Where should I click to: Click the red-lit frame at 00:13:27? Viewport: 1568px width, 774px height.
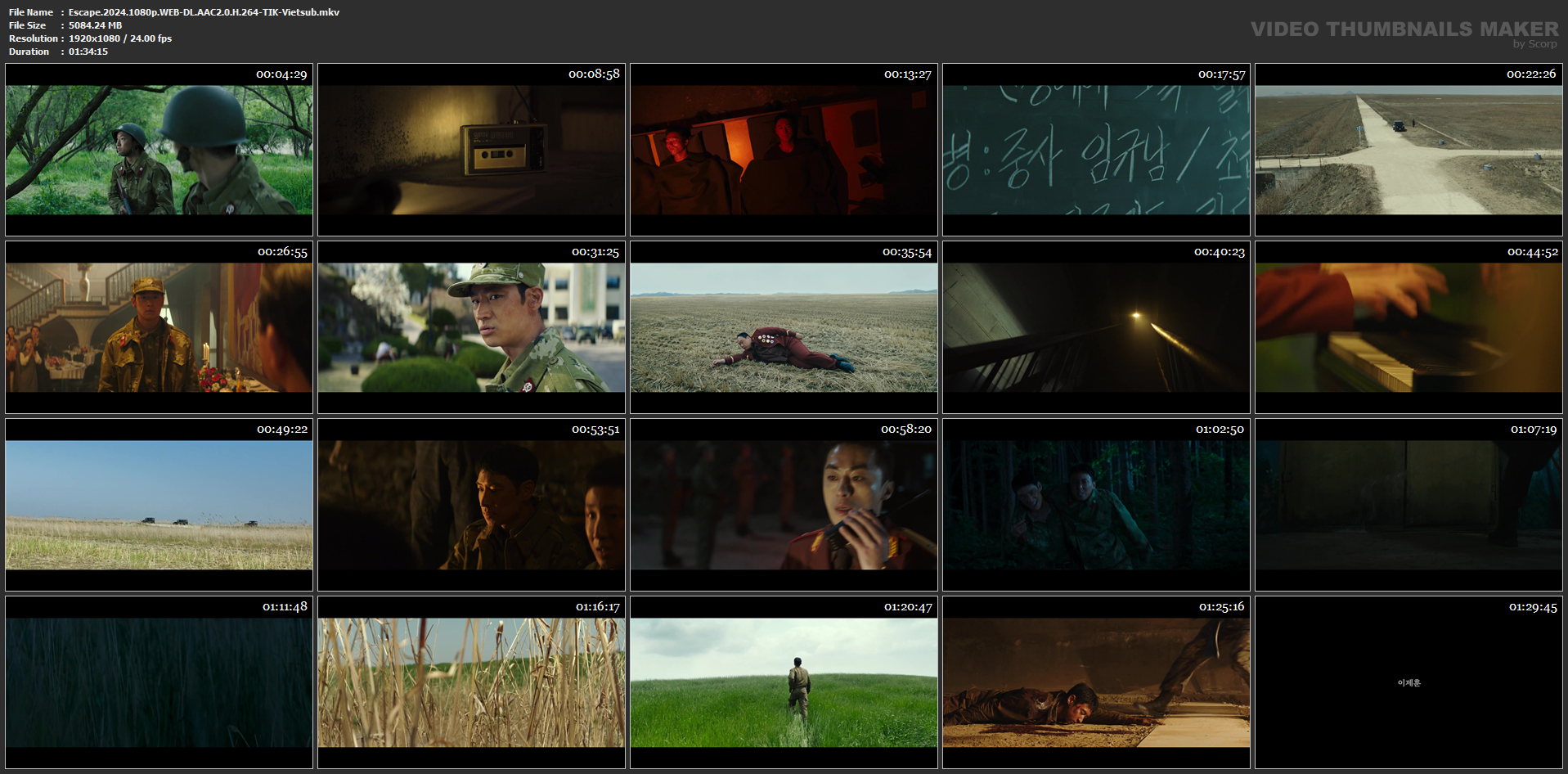click(x=784, y=150)
